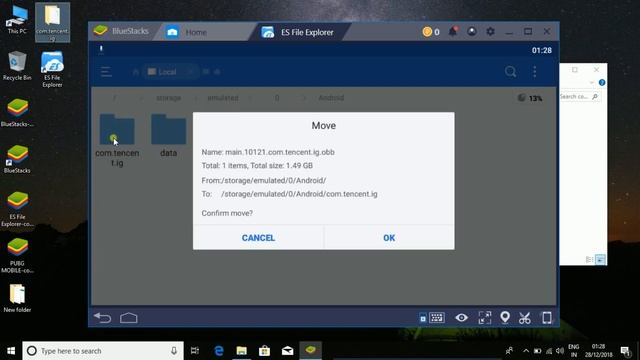Open the ENG IN language indicator
Viewport: 640px width, 360px height.
(x=574, y=351)
